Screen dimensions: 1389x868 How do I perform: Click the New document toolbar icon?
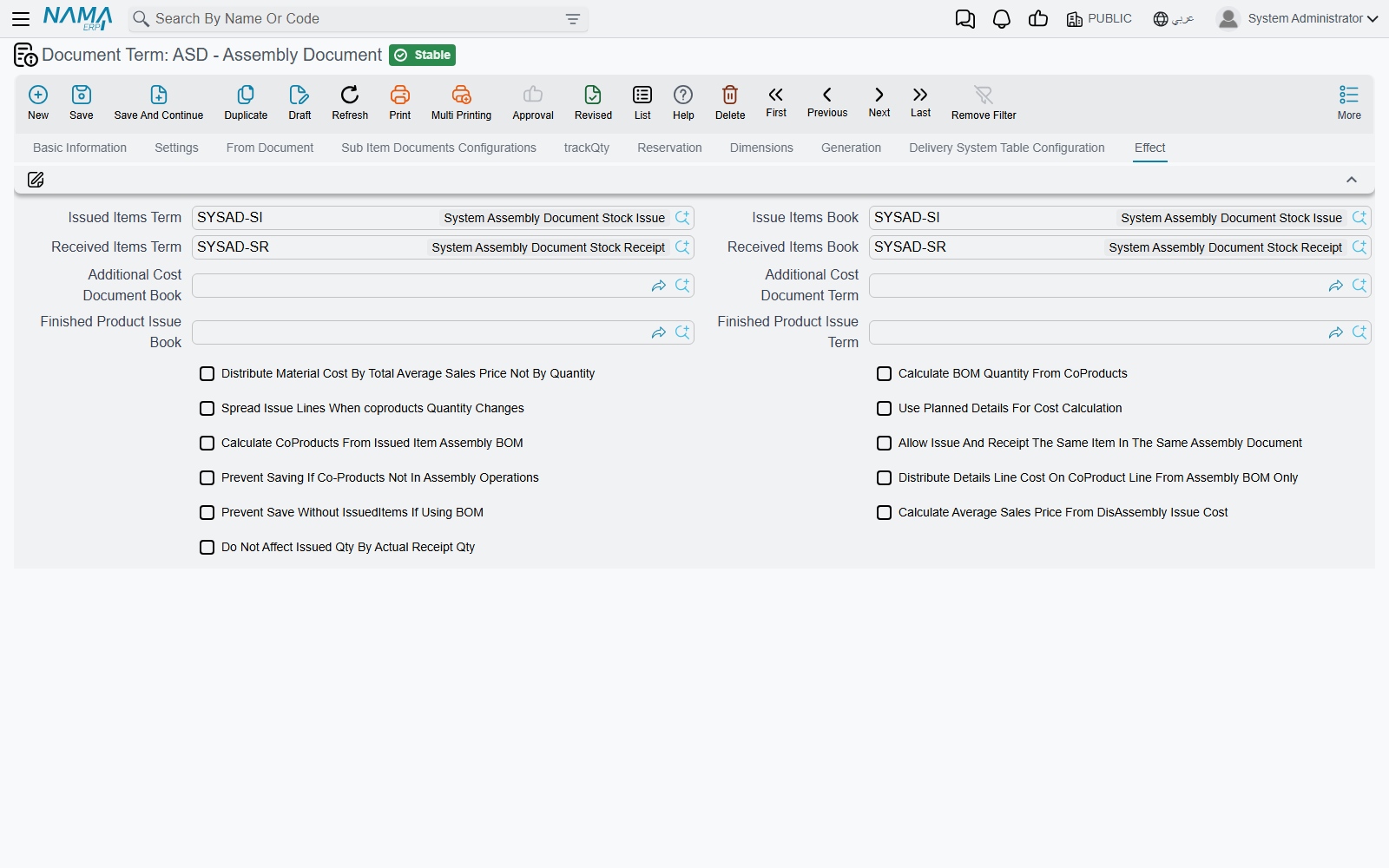38,102
